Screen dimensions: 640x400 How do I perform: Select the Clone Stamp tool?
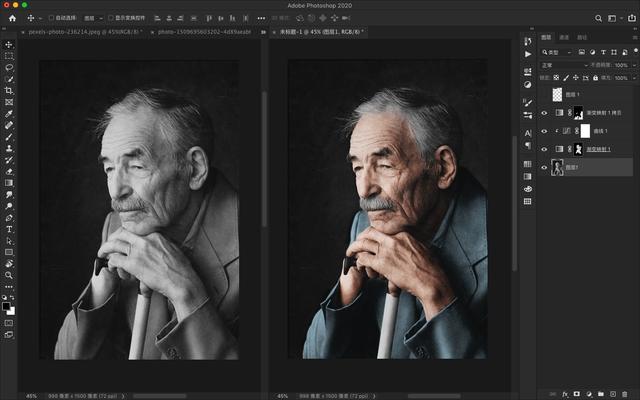click(9, 148)
